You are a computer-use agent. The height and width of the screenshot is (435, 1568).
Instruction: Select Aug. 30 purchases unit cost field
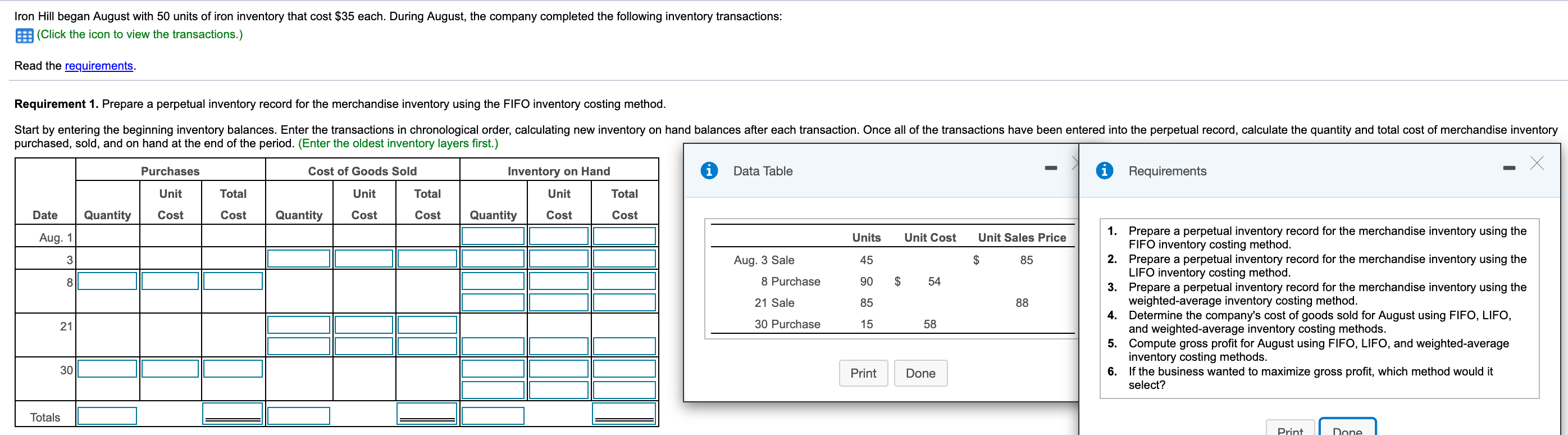click(x=170, y=369)
